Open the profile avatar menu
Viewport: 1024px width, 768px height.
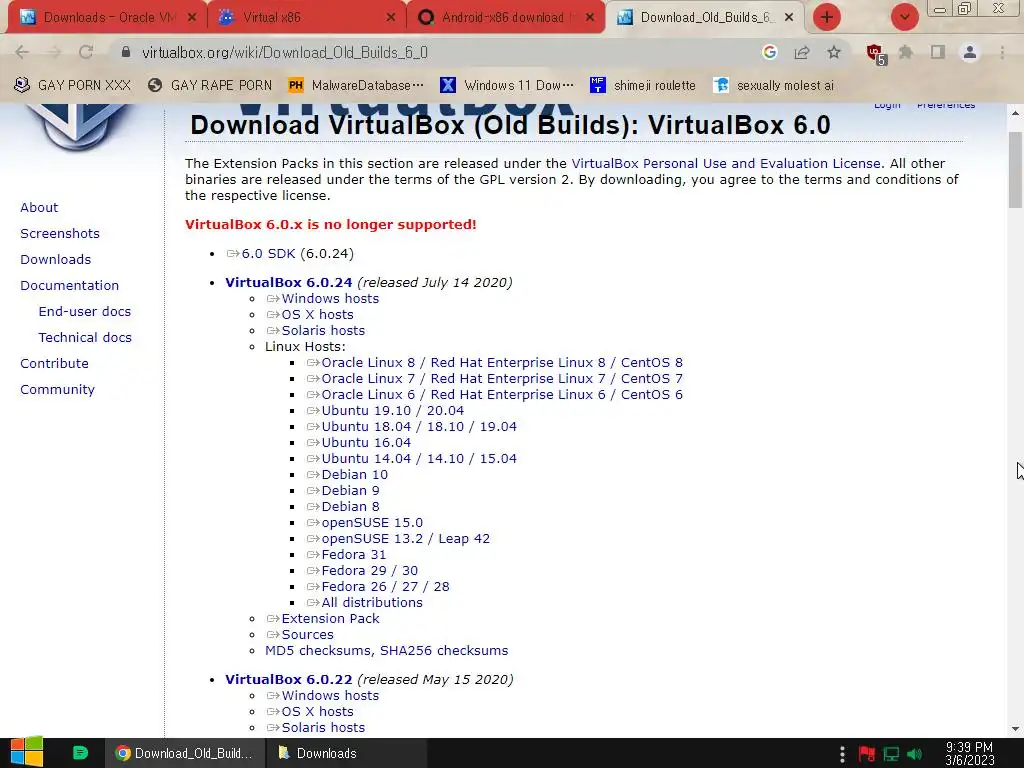click(x=970, y=52)
